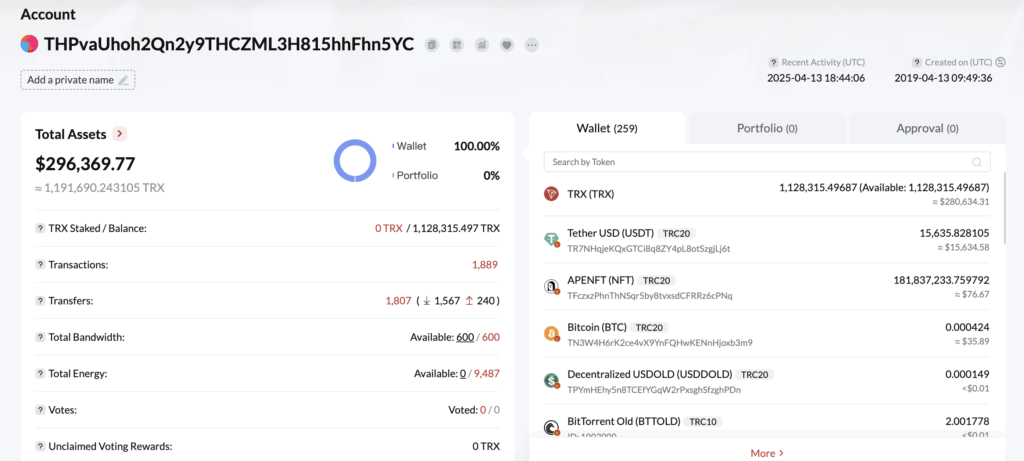Screen dimensions: 1024x461
Task: Click the APENFT (NFT) token name
Action: point(600,280)
